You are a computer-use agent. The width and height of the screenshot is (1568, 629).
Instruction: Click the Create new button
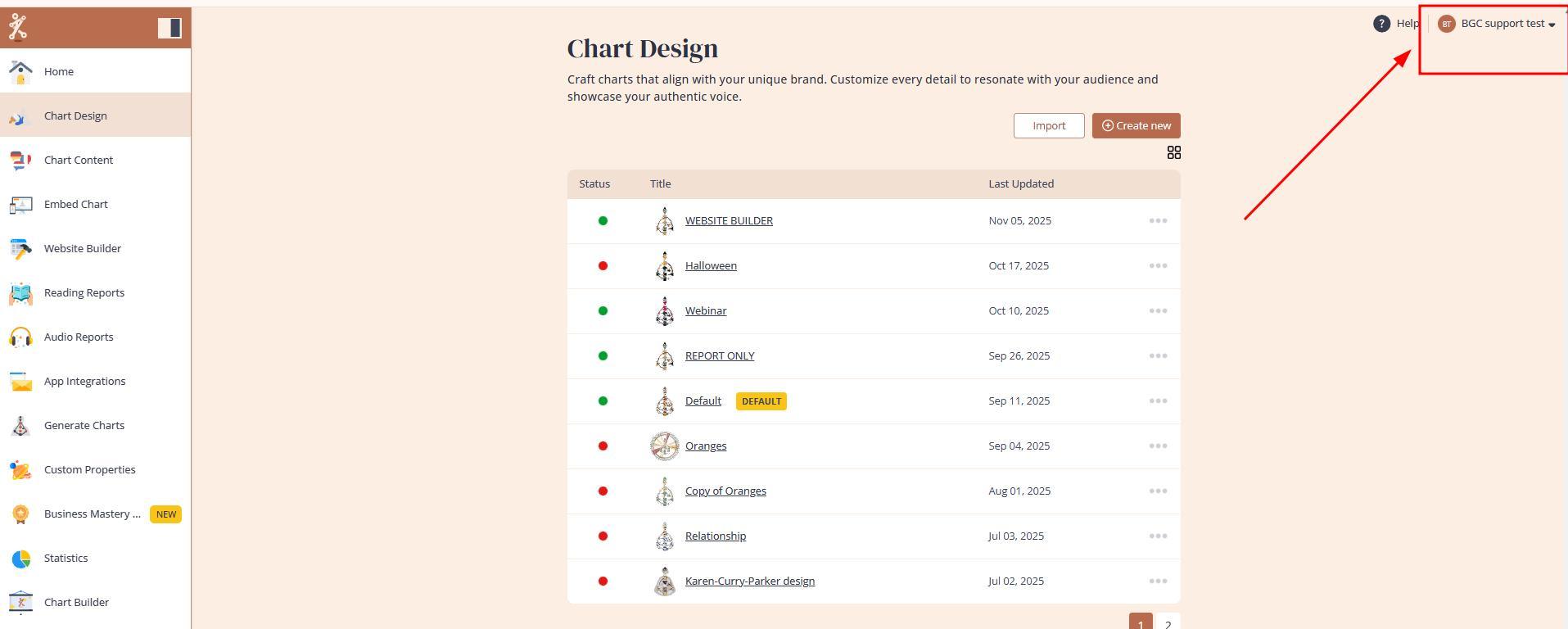click(1135, 126)
